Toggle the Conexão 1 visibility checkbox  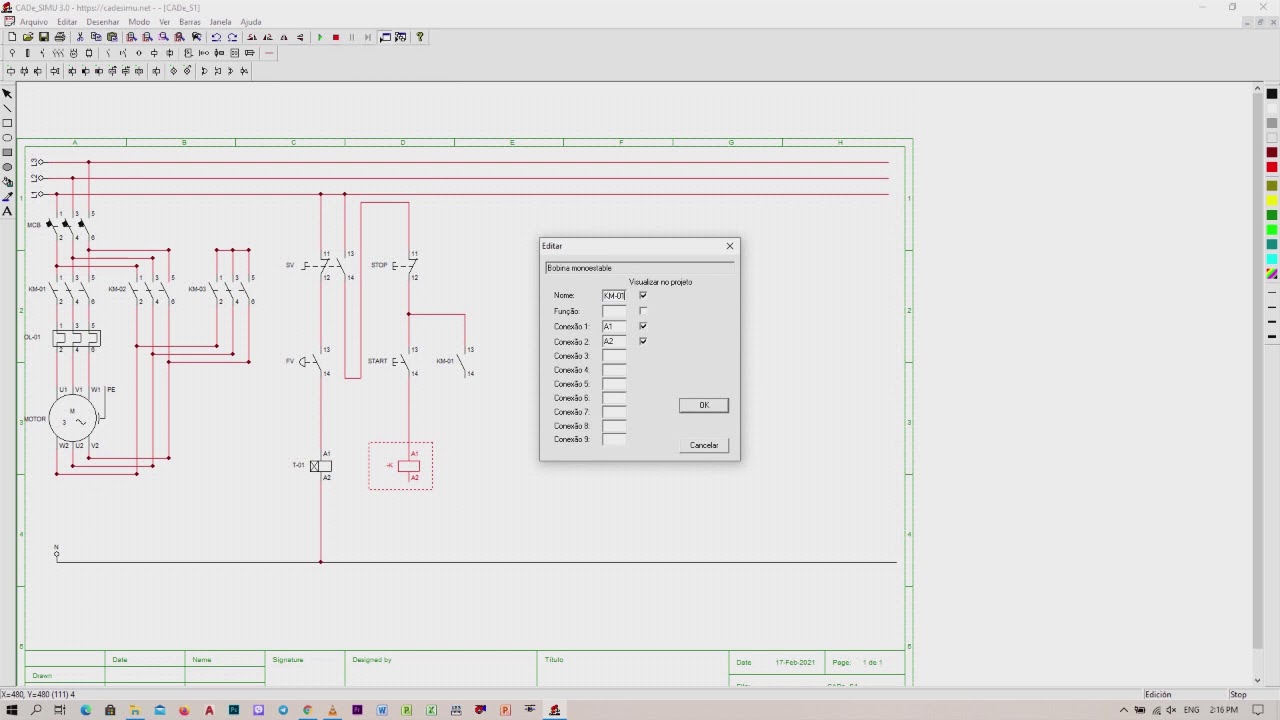coord(643,326)
